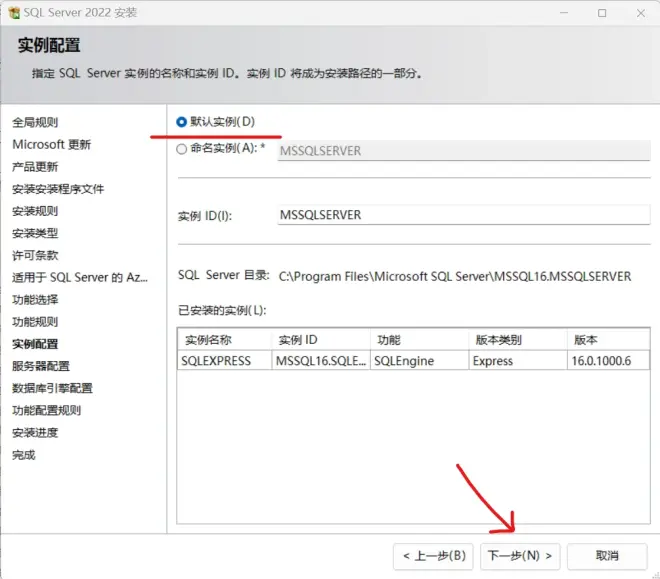Open the 功能选择 step
The image size is (660, 579).
pos(35,300)
